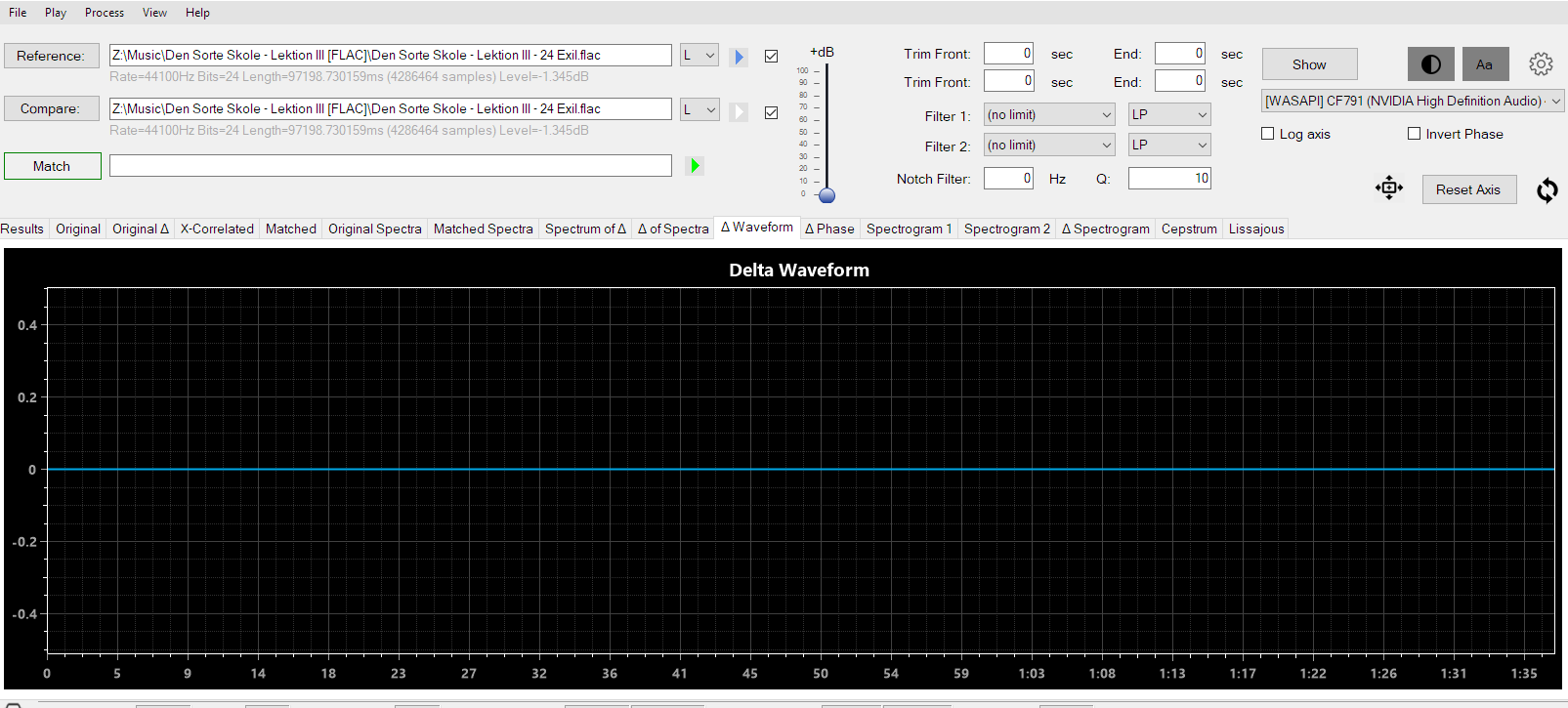Switch to the Cepstrum tab
This screenshot has width=1568, height=708.
[1189, 229]
